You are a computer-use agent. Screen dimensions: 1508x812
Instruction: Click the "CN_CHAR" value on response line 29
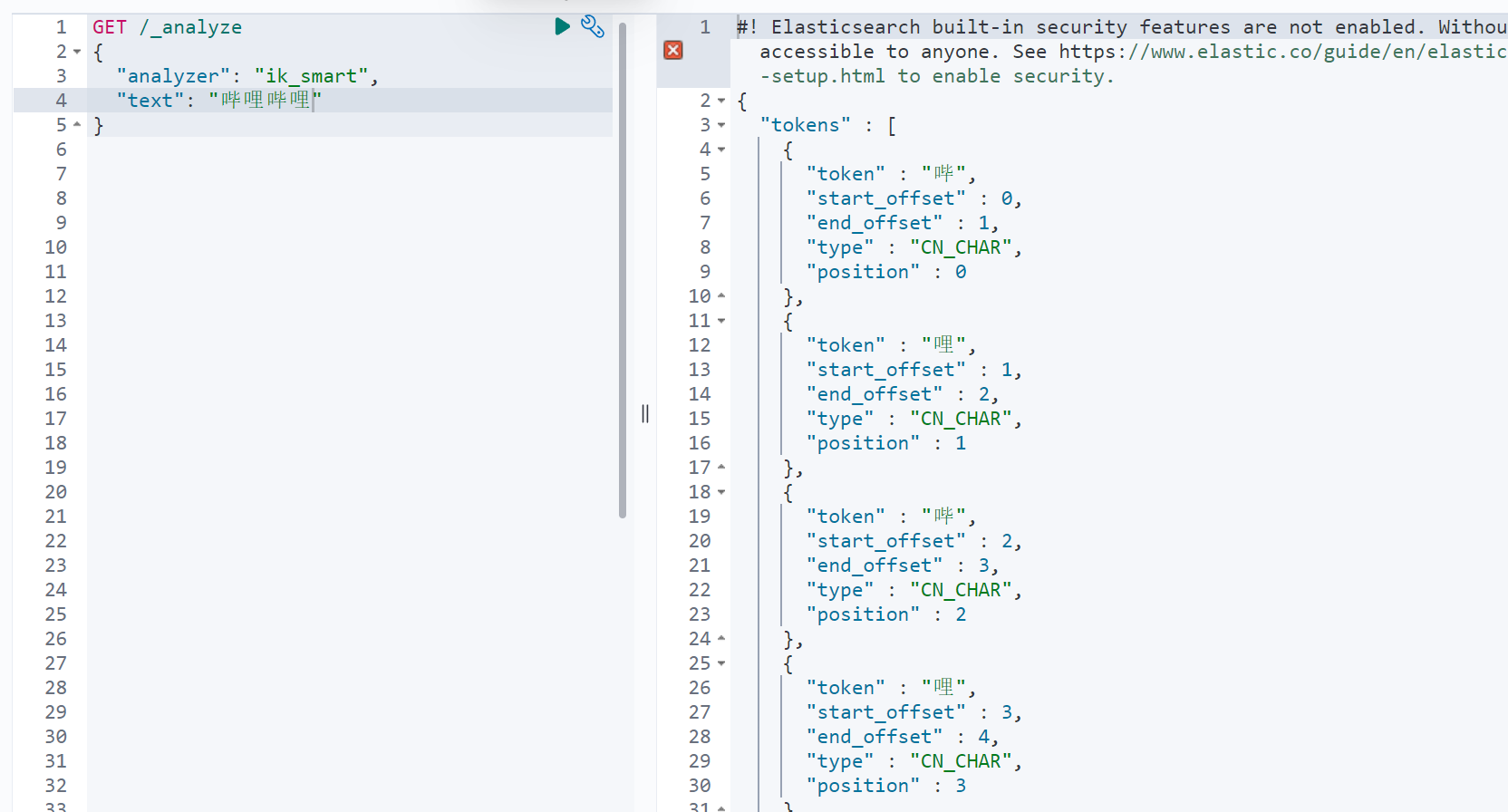961,761
